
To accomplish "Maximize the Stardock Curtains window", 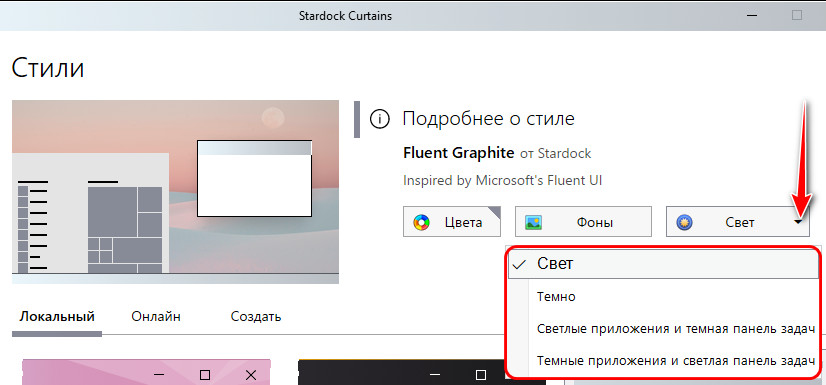I will pos(796,15).
